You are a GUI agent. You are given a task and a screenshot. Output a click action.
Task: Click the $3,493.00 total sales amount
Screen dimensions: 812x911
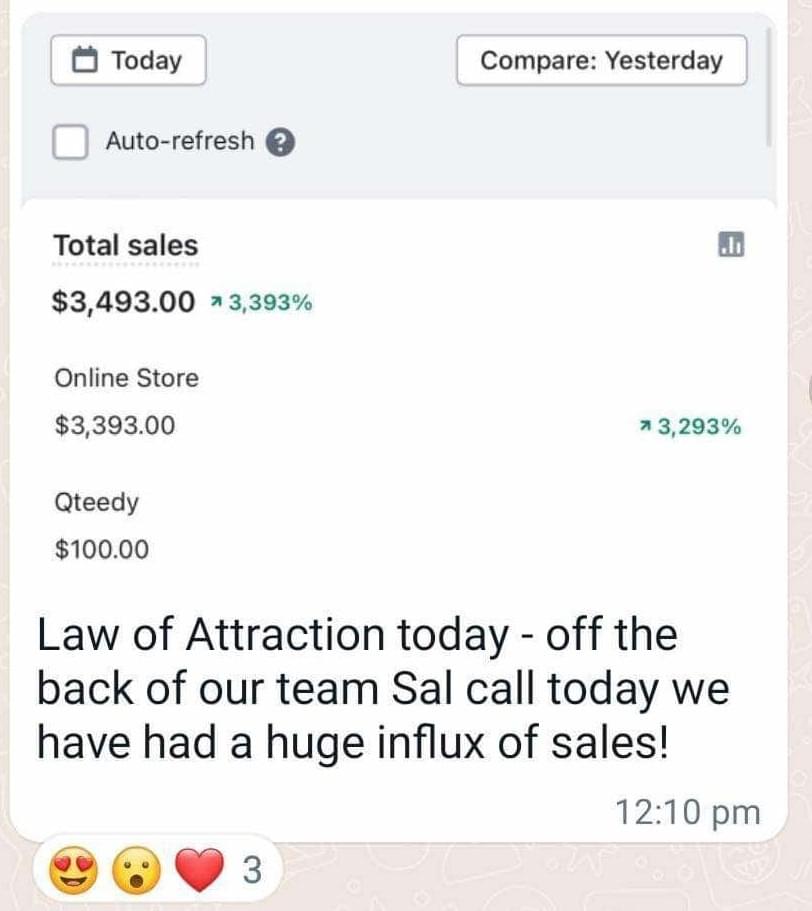(x=123, y=302)
